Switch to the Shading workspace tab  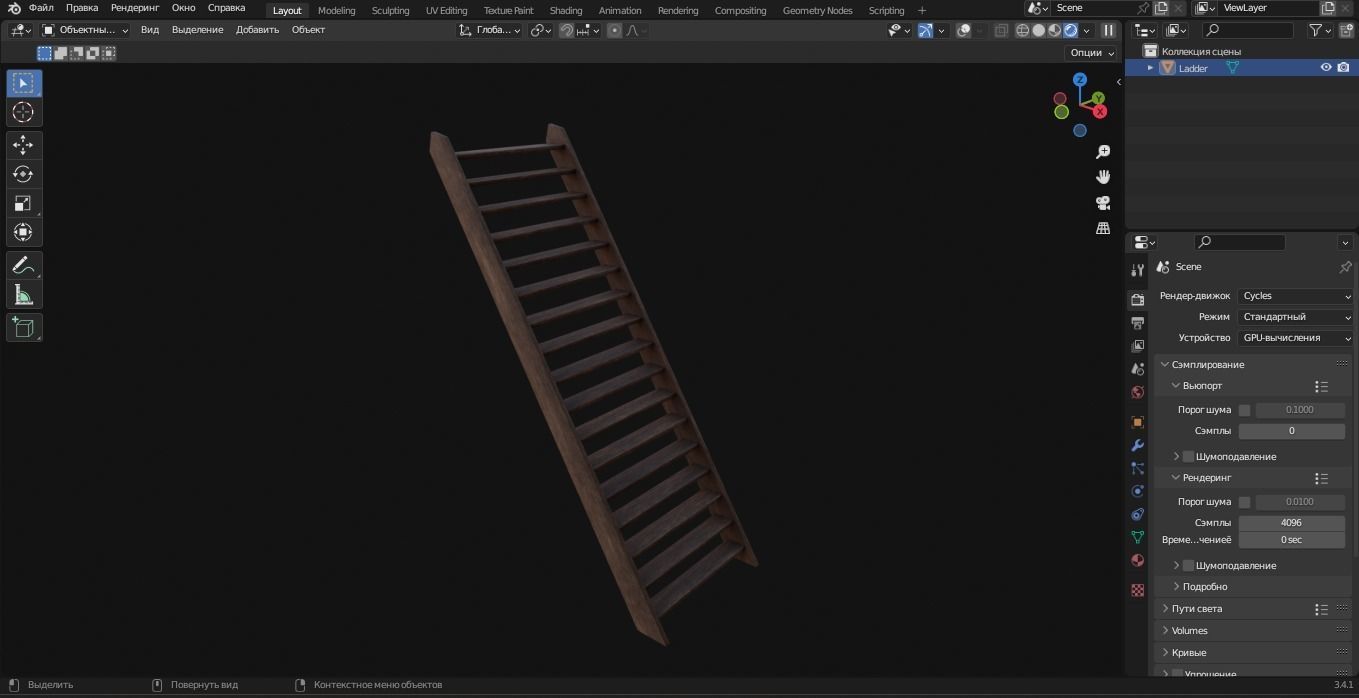pyautogui.click(x=565, y=10)
